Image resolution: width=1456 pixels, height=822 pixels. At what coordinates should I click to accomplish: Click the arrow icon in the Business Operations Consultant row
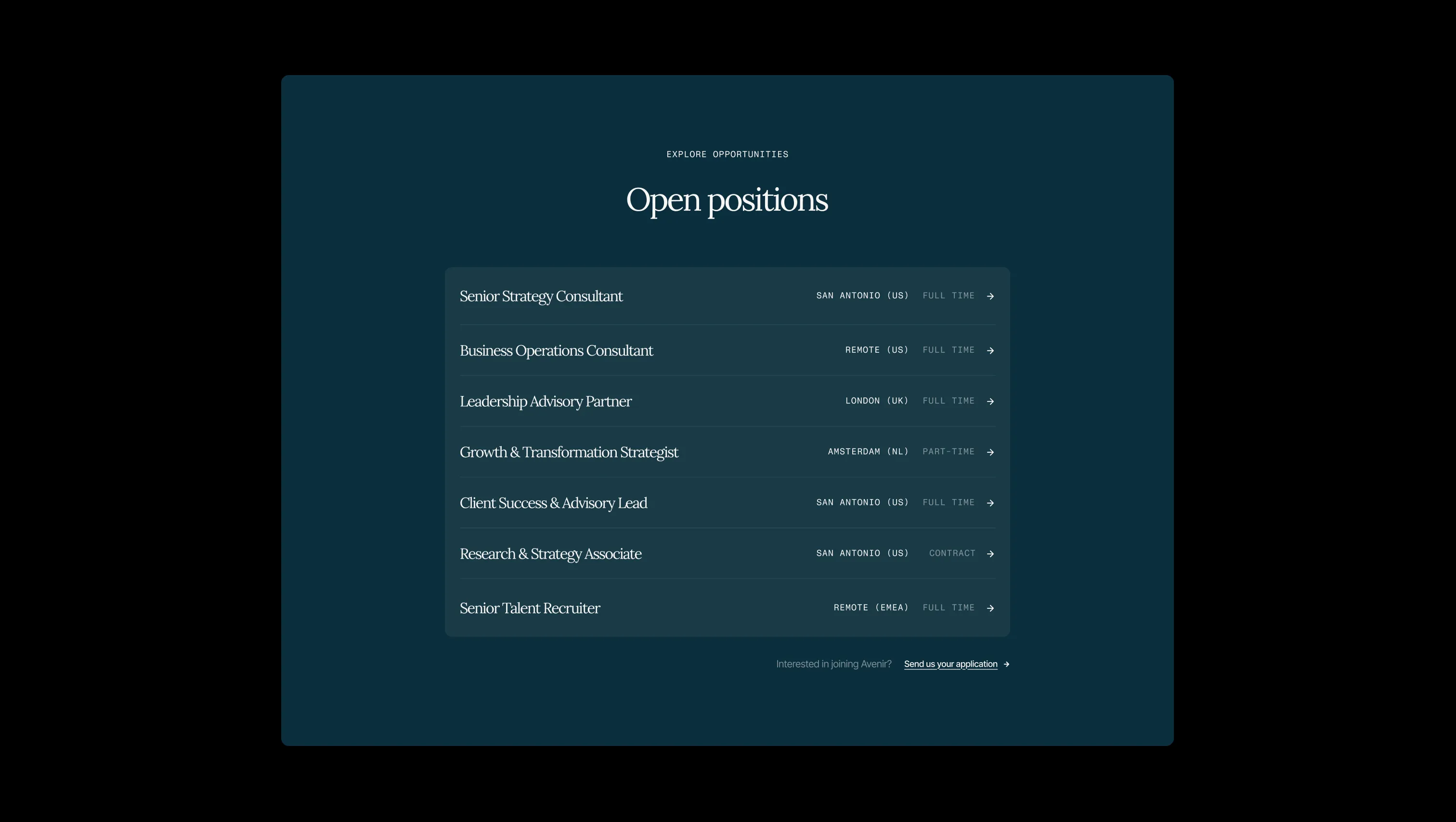pos(990,350)
